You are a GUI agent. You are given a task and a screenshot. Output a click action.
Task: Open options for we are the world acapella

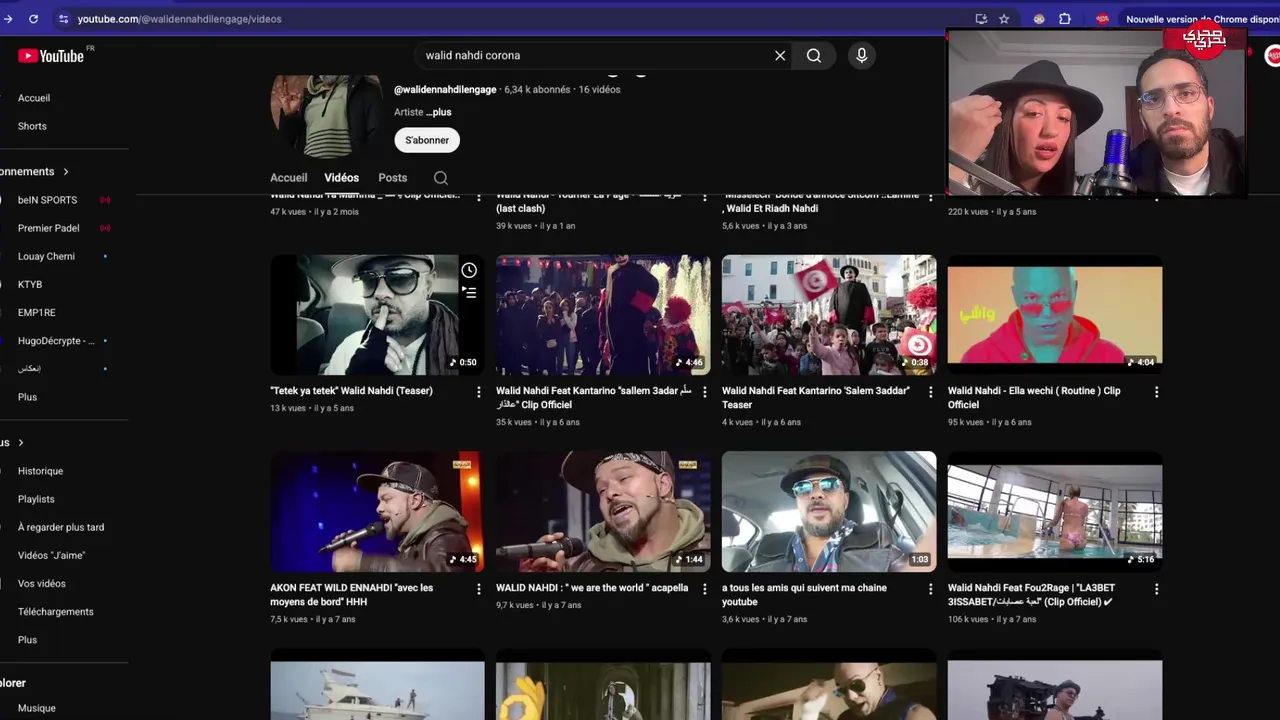click(704, 589)
